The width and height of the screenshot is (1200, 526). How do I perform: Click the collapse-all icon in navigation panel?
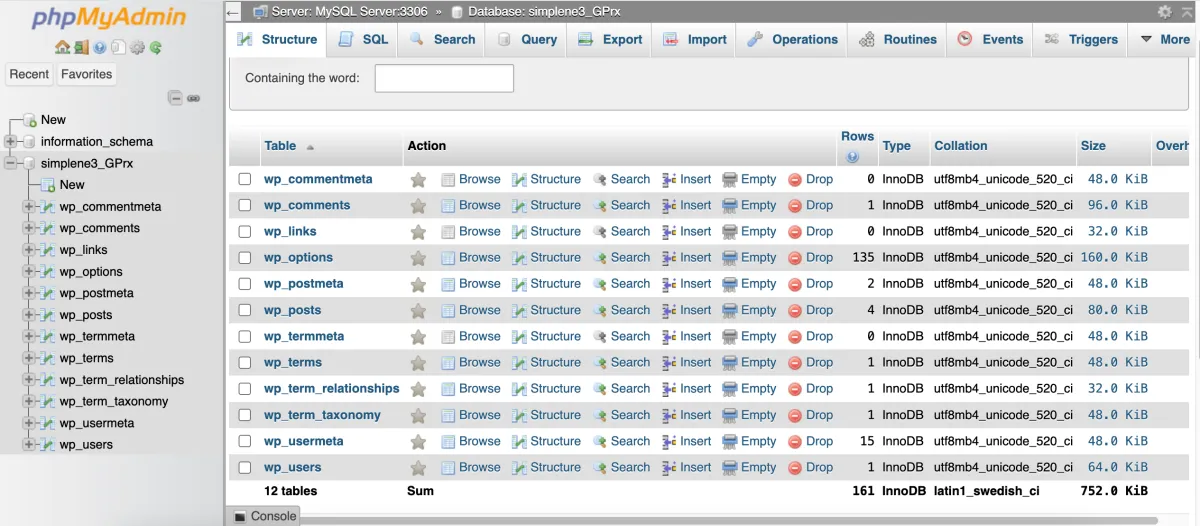175,98
